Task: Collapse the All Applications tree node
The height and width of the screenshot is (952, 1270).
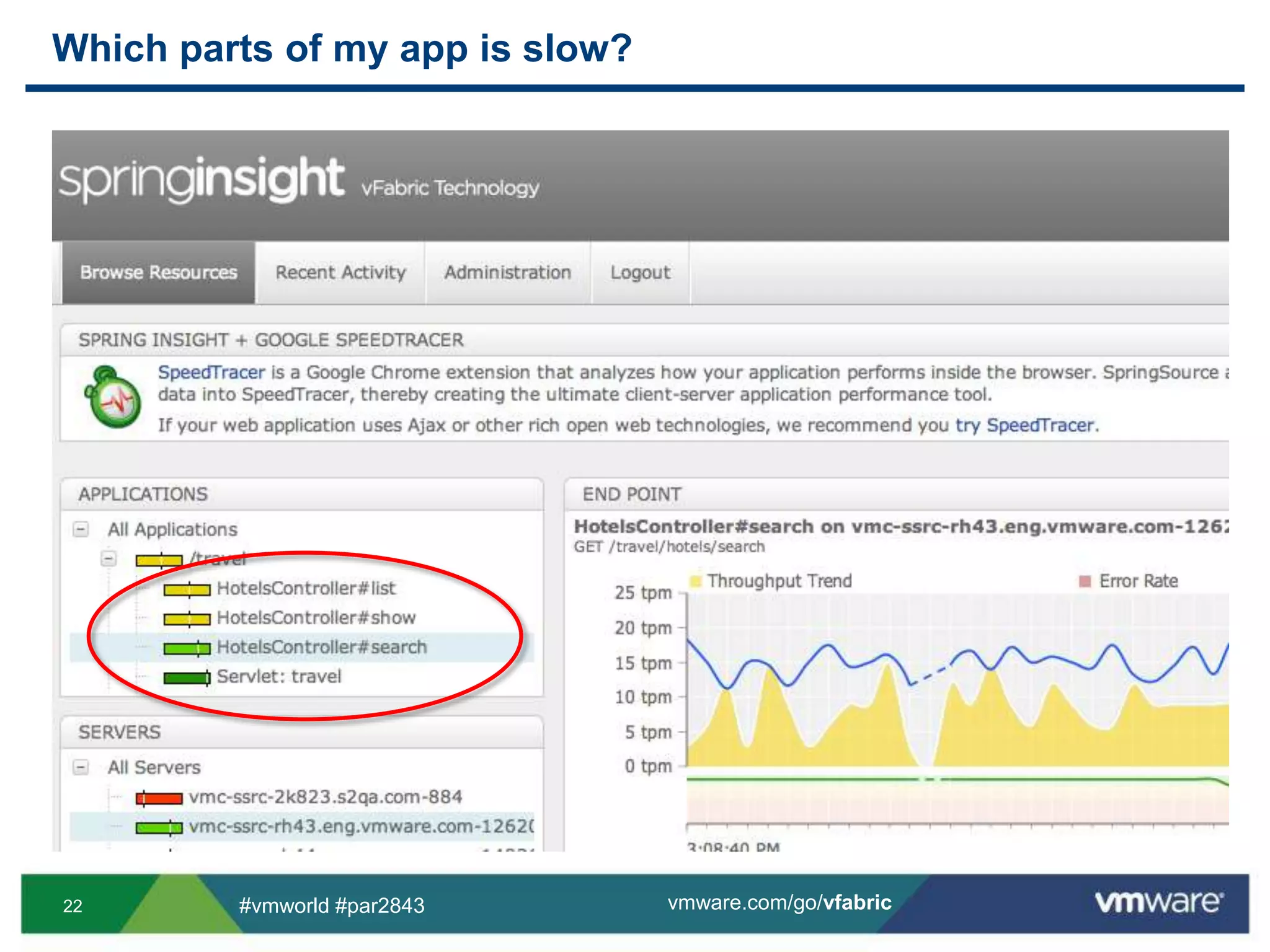Action: point(81,529)
